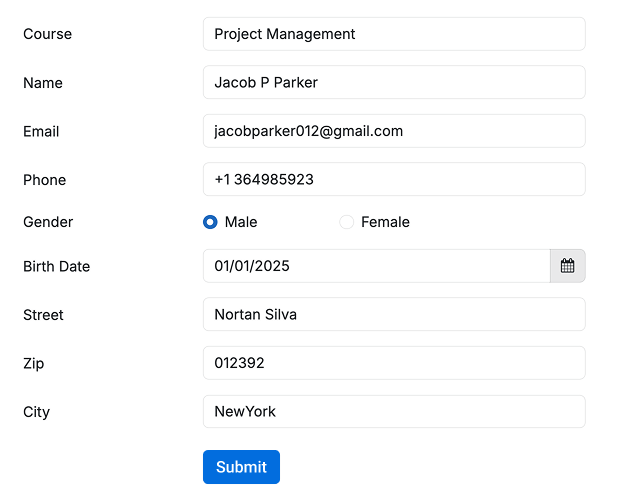Click into the Phone number field
Viewport: 626px width, 502px height.
(x=393, y=180)
